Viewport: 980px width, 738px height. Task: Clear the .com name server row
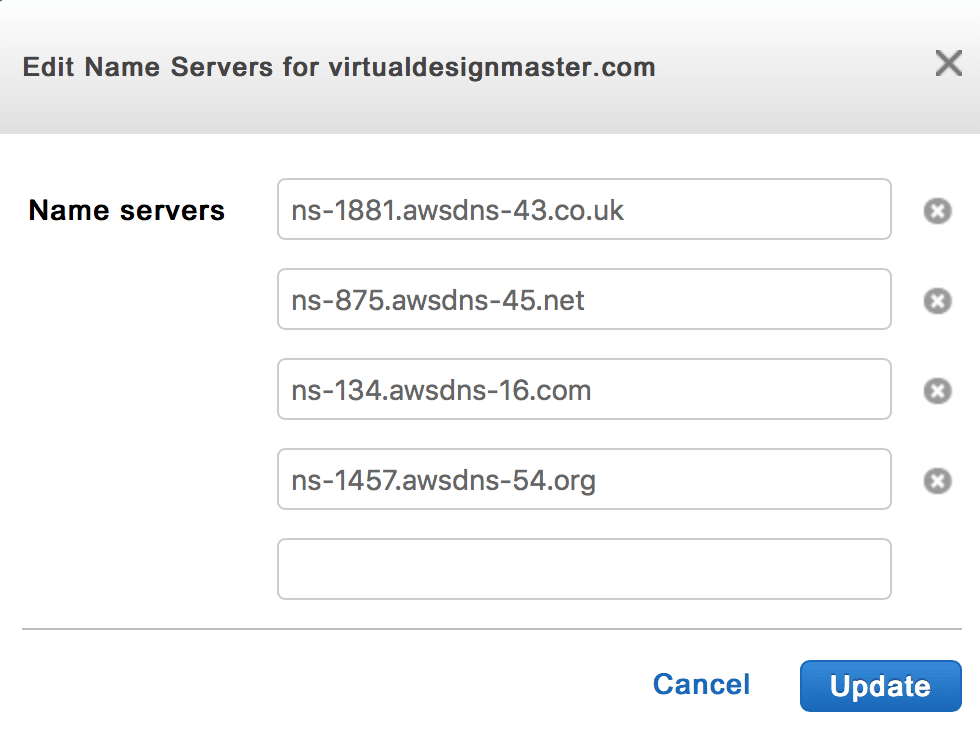coord(937,391)
